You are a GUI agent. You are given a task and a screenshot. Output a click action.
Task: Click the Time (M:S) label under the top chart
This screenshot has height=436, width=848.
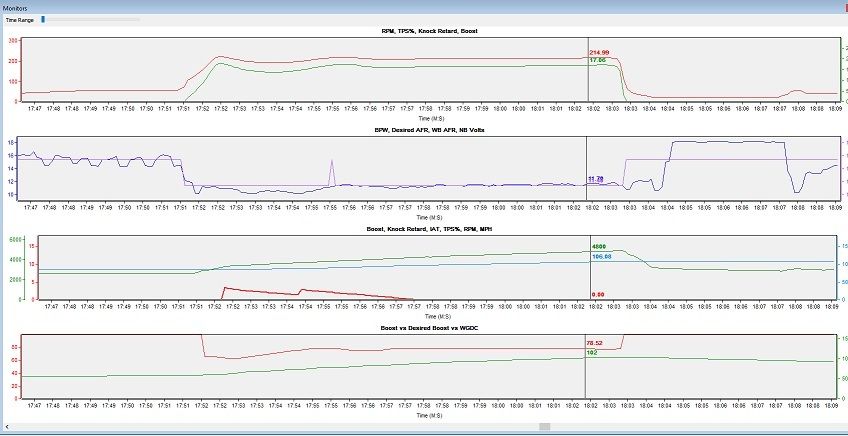(x=427, y=117)
